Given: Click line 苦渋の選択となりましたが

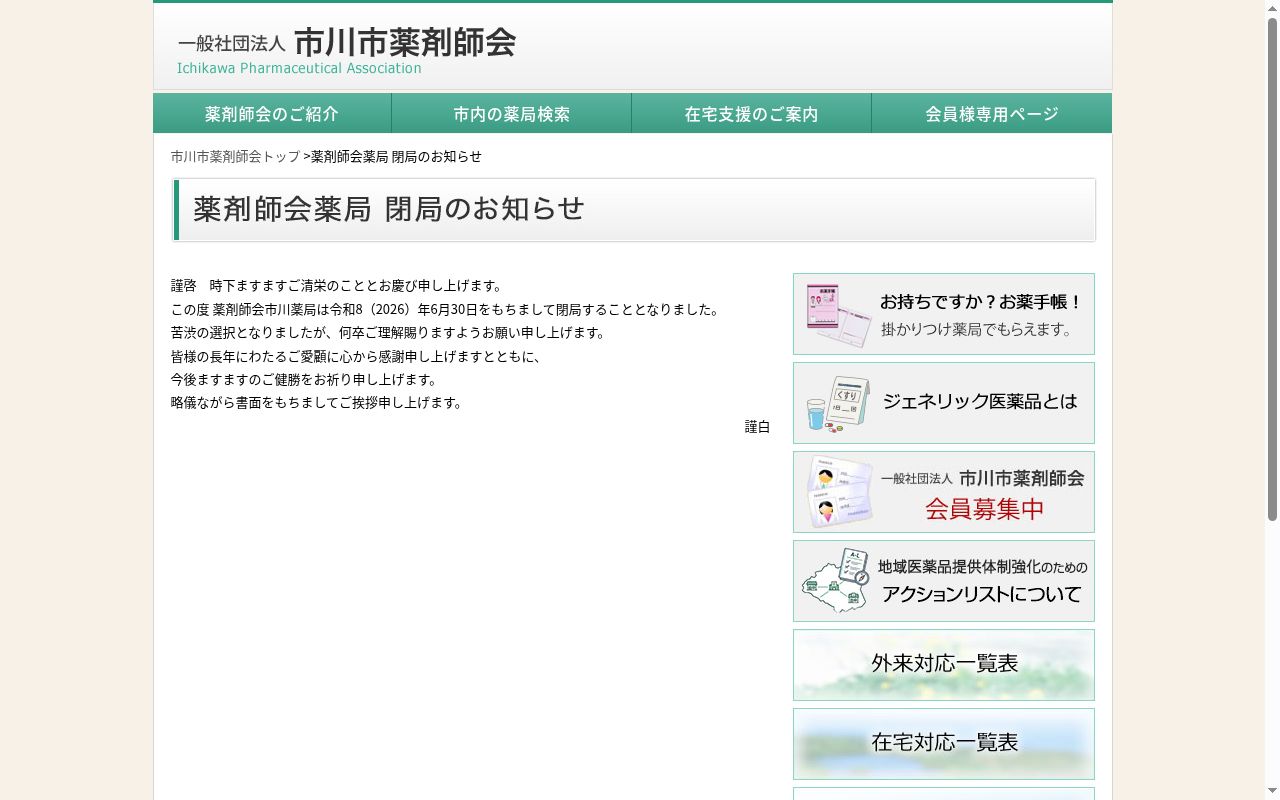Looking at the screenshot, I should click(388, 333).
